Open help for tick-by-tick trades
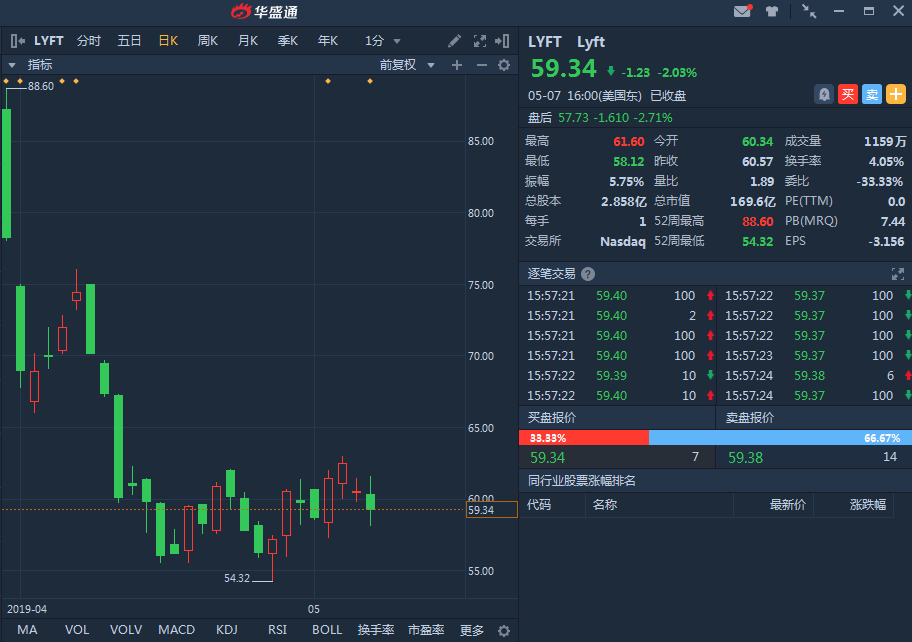The height and width of the screenshot is (642, 912). coord(588,274)
